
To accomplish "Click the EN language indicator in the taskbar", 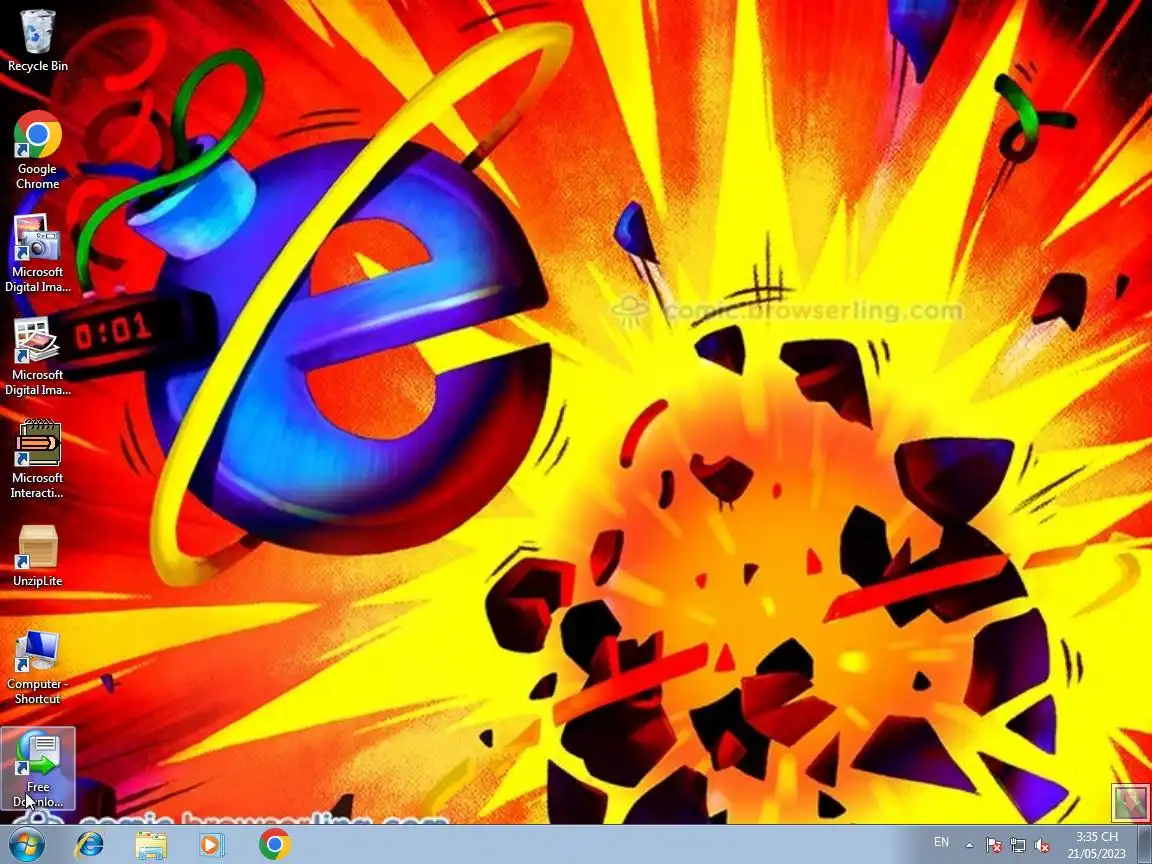I will (941, 842).
